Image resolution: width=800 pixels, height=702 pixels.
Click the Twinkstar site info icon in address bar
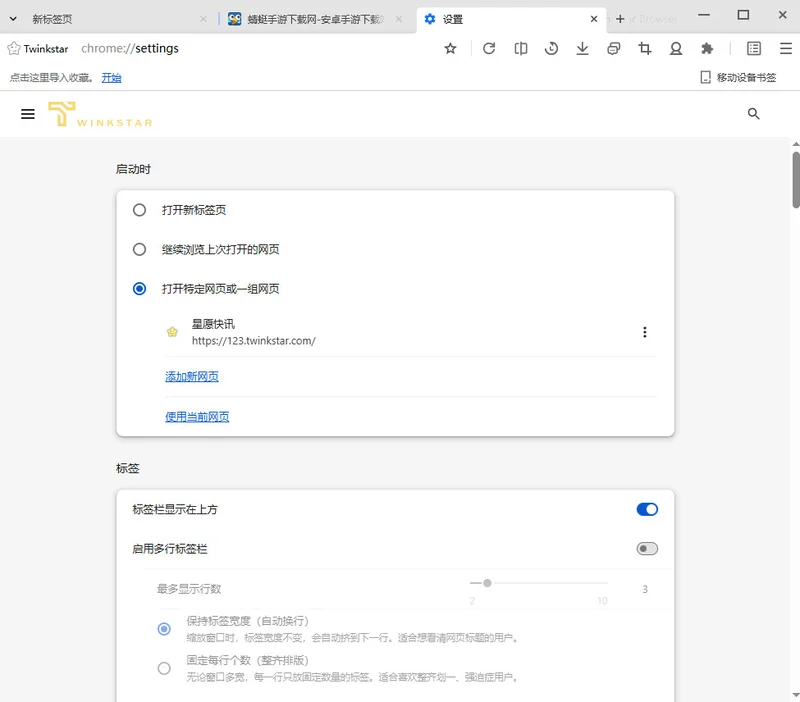tap(14, 48)
